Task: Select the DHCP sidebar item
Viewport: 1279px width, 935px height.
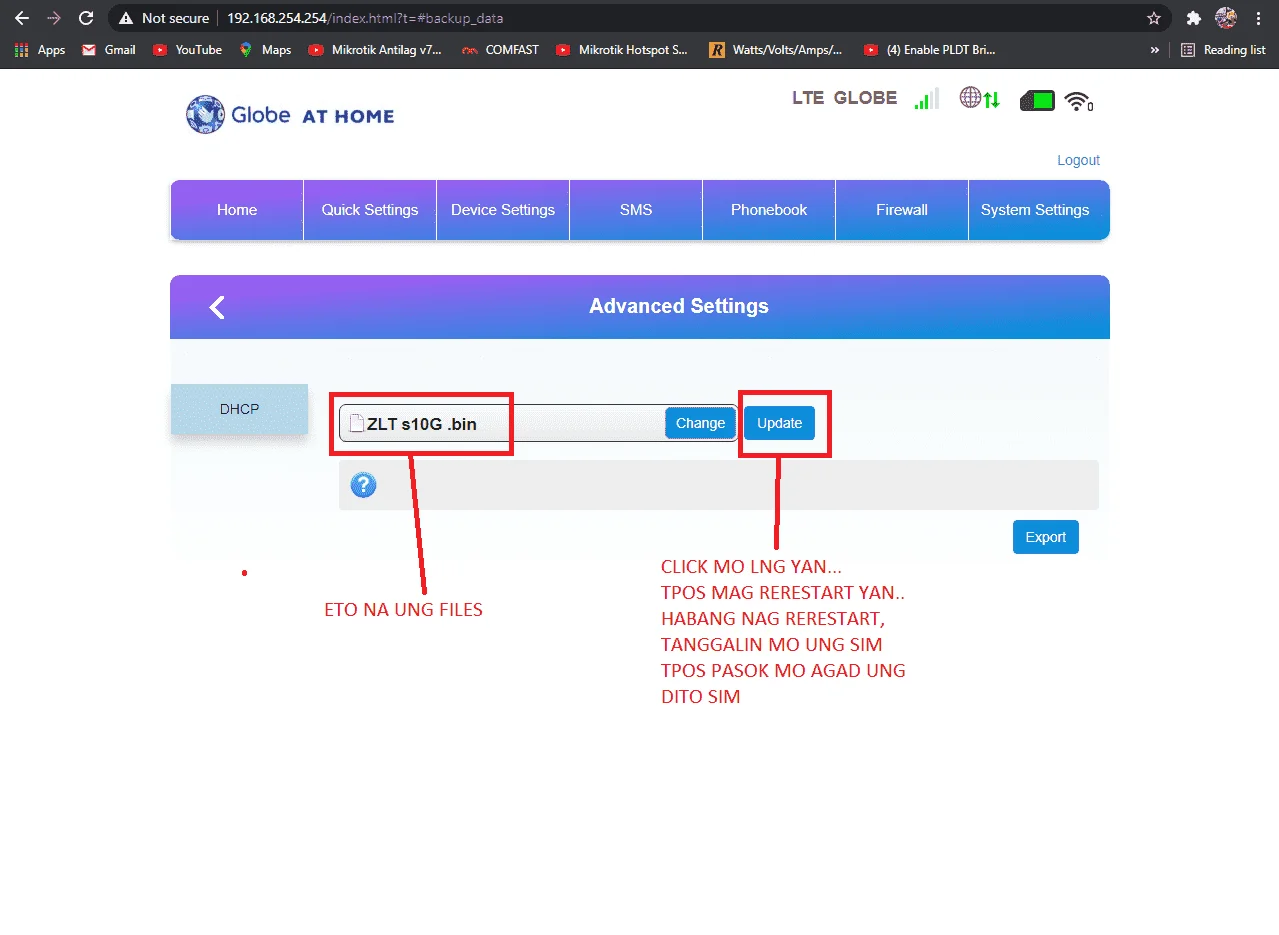Action: point(239,409)
